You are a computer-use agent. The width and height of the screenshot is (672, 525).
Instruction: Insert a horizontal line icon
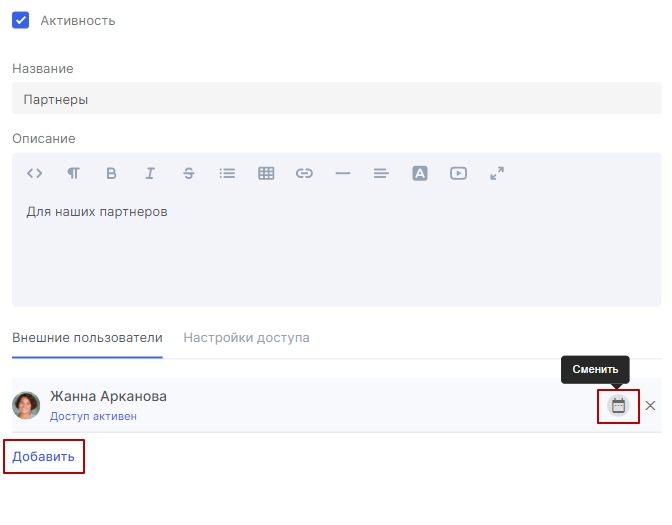(x=343, y=174)
